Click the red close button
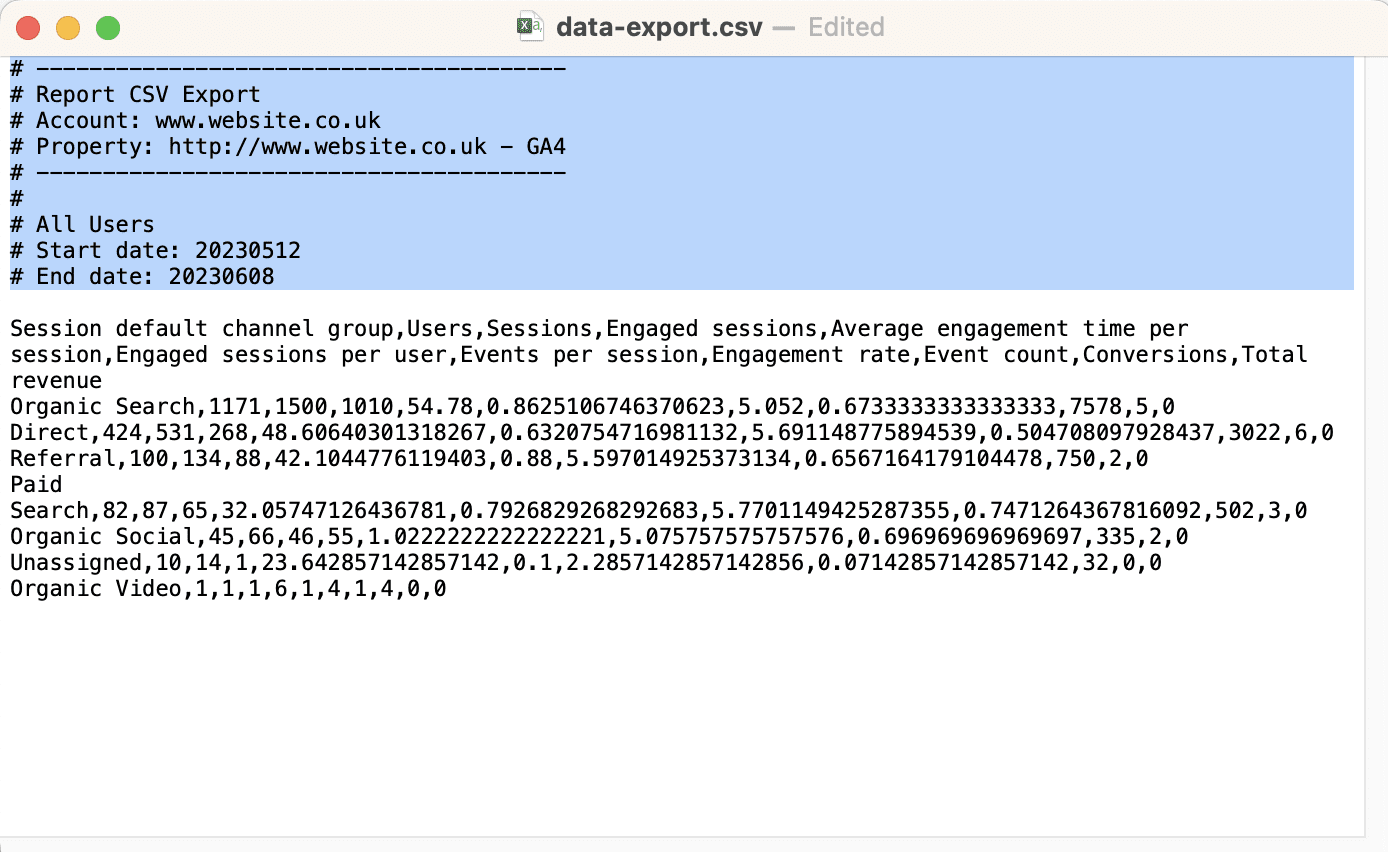Image resolution: width=1388 pixels, height=852 pixels. tap(28, 28)
